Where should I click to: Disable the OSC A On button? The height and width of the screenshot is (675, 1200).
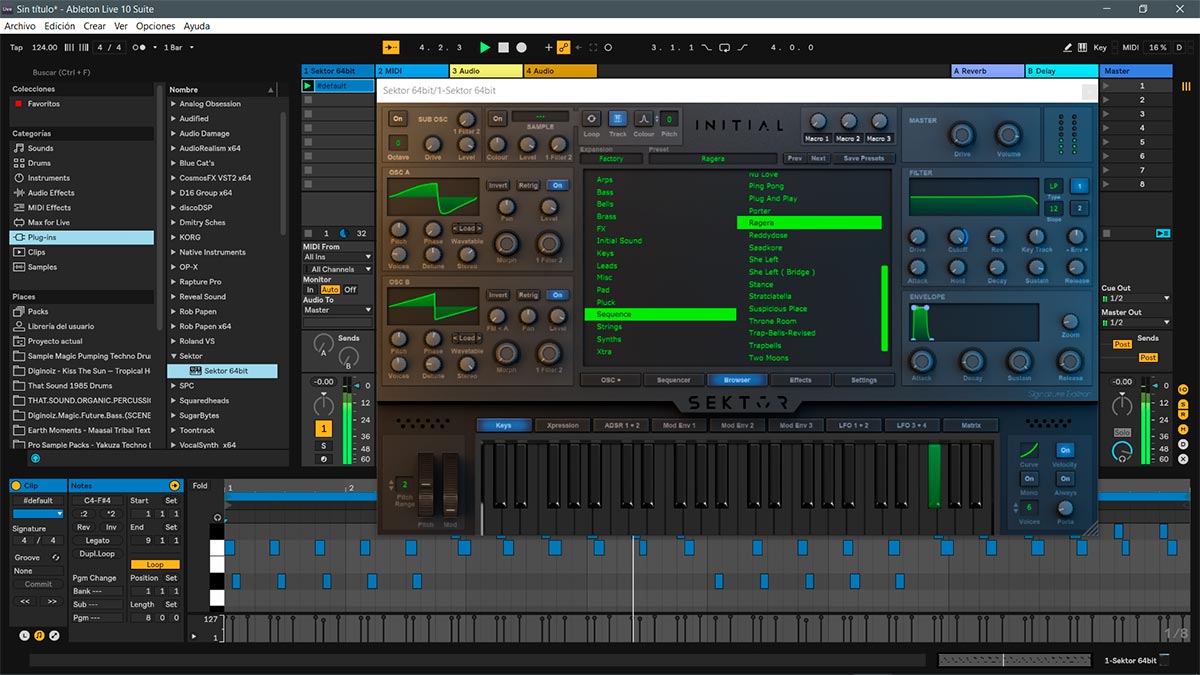pyautogui.click(x=557, y=185)
